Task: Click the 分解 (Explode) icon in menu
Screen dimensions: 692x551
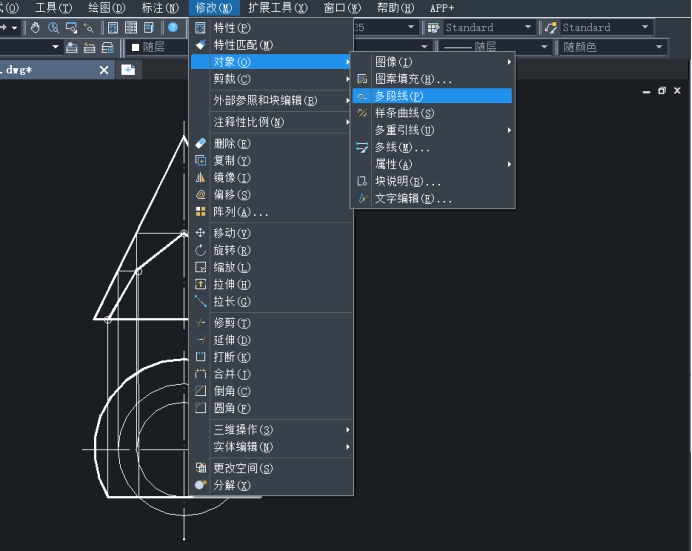Action: [201, 485]
